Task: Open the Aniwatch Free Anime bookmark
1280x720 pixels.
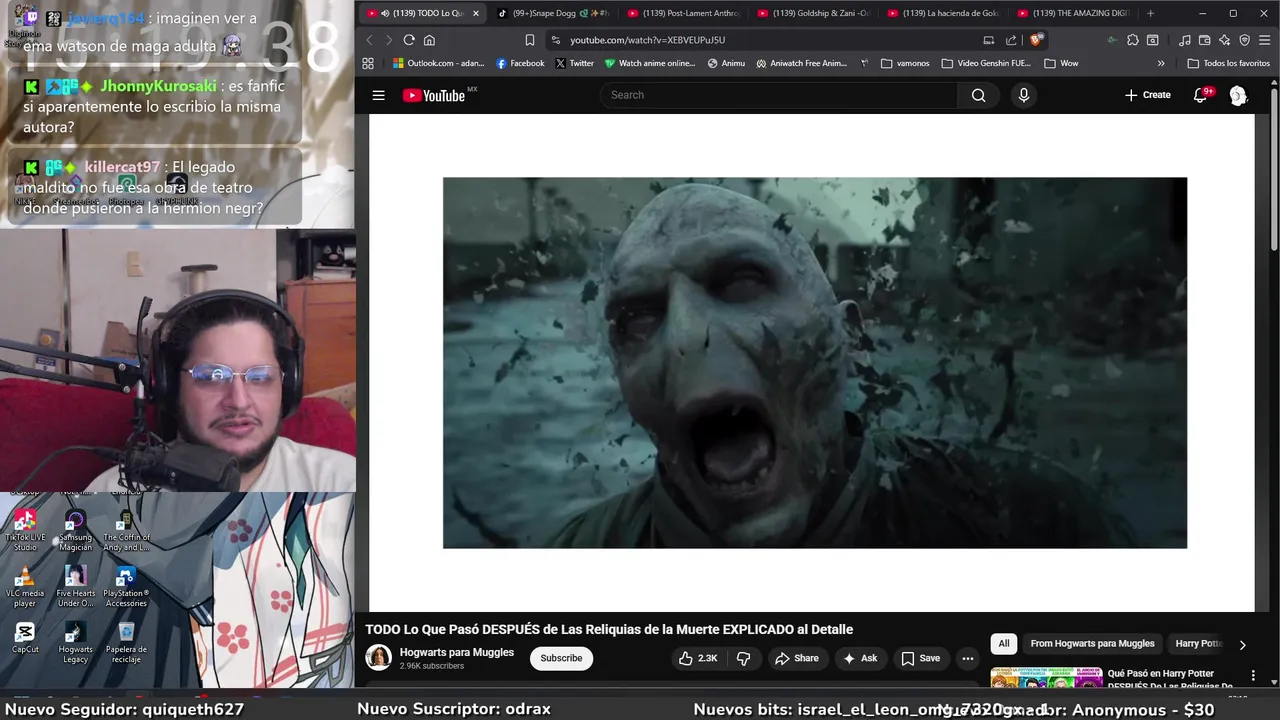Action: (x=802, y=63)
